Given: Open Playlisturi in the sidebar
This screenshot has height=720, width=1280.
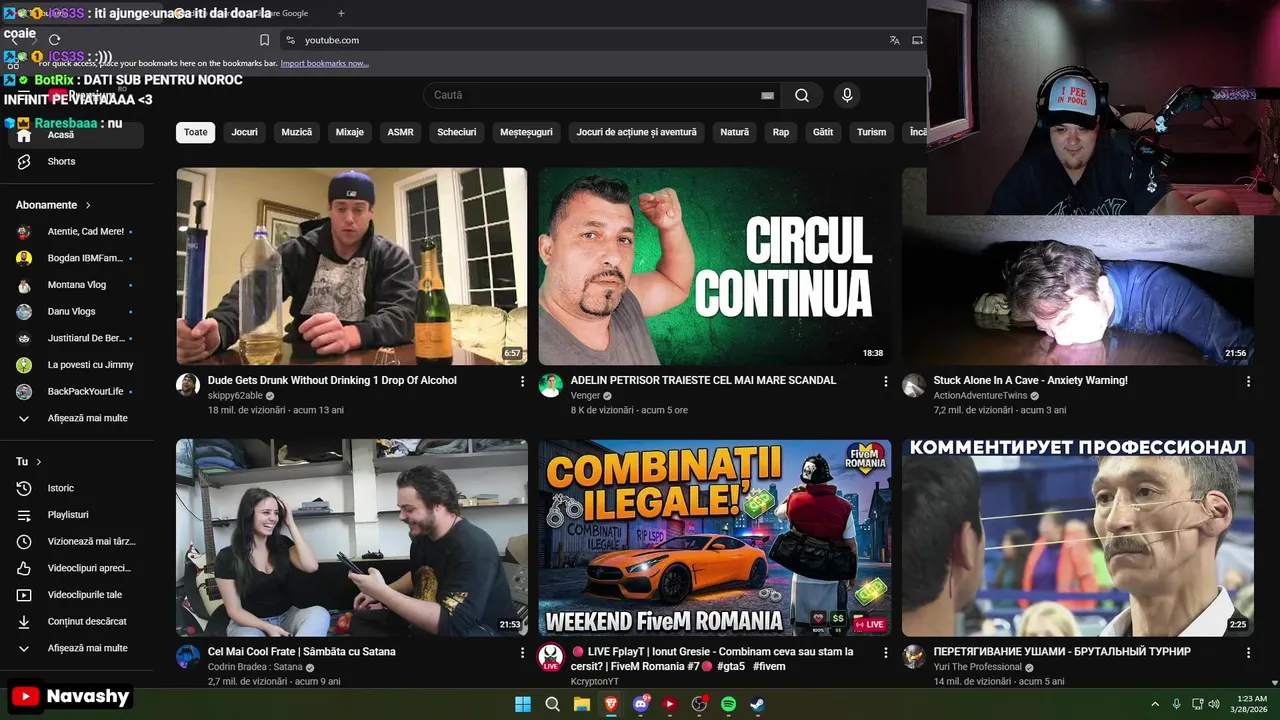Looking at the screenshot, I should (76, 515).
